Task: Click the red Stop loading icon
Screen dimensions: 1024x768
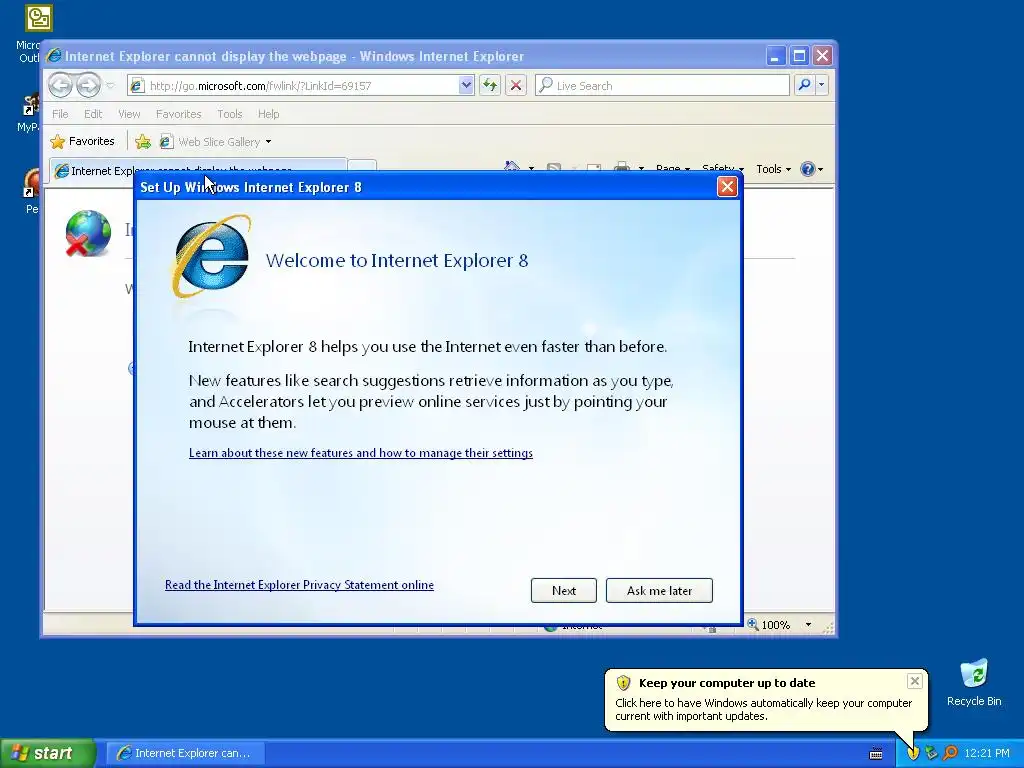Action: [x=516, y=85]
